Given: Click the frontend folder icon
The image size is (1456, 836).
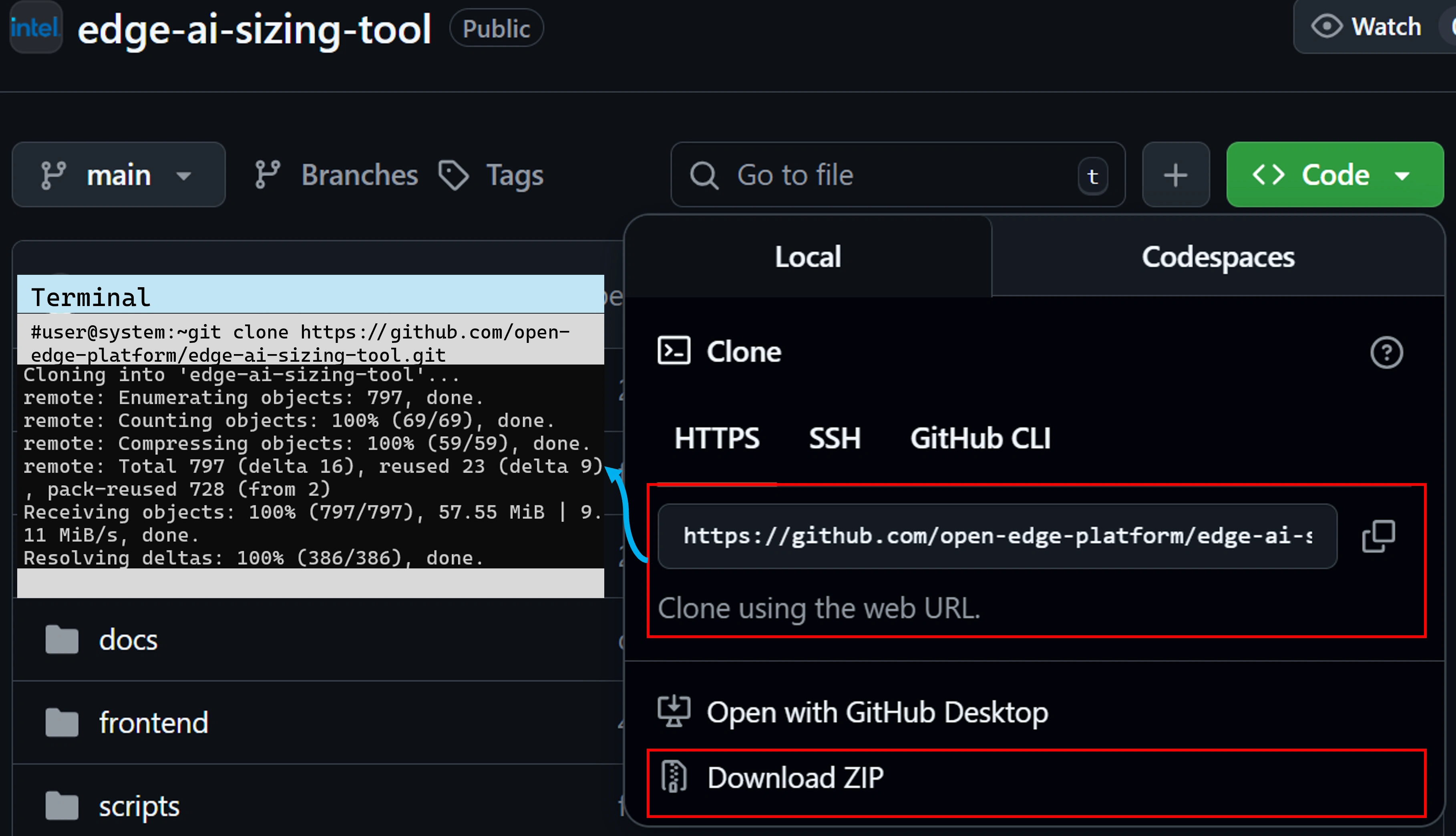Looking at the screenshot, I should (62, 722).
